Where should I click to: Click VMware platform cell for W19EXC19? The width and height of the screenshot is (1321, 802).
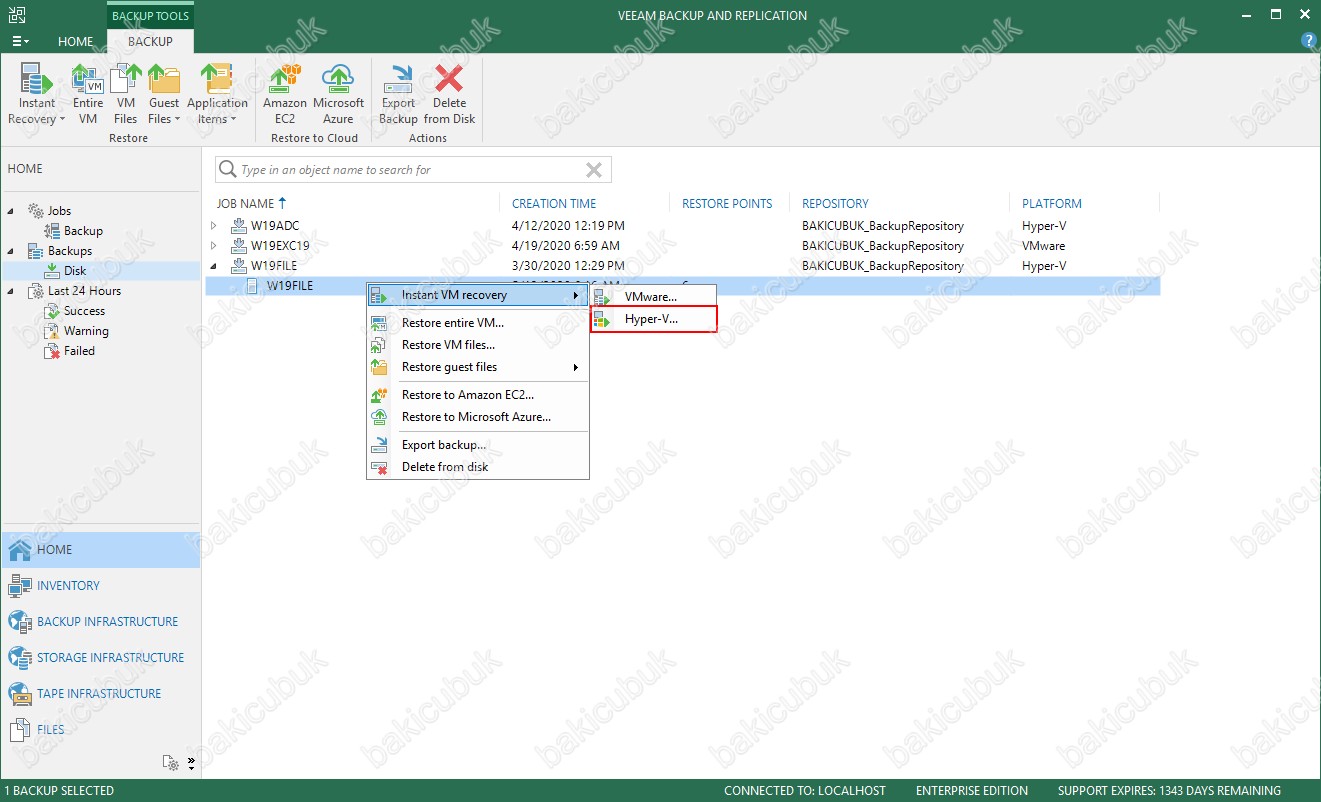1043,246
